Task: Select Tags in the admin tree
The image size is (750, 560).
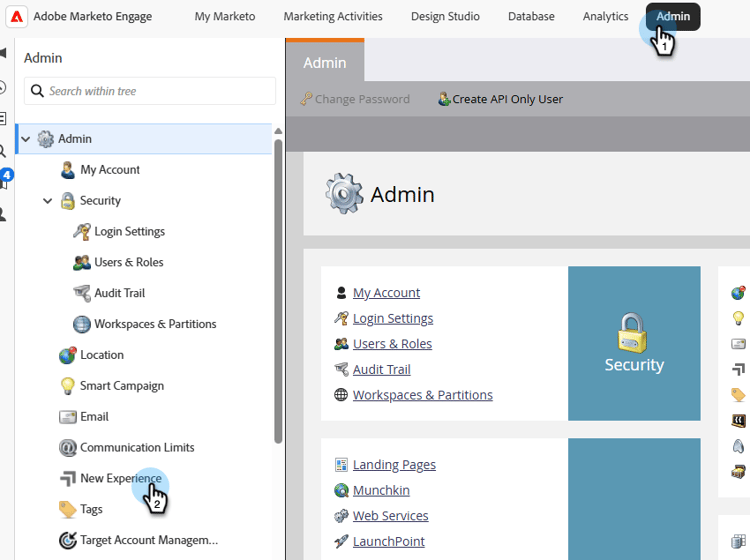Action: 91,509
